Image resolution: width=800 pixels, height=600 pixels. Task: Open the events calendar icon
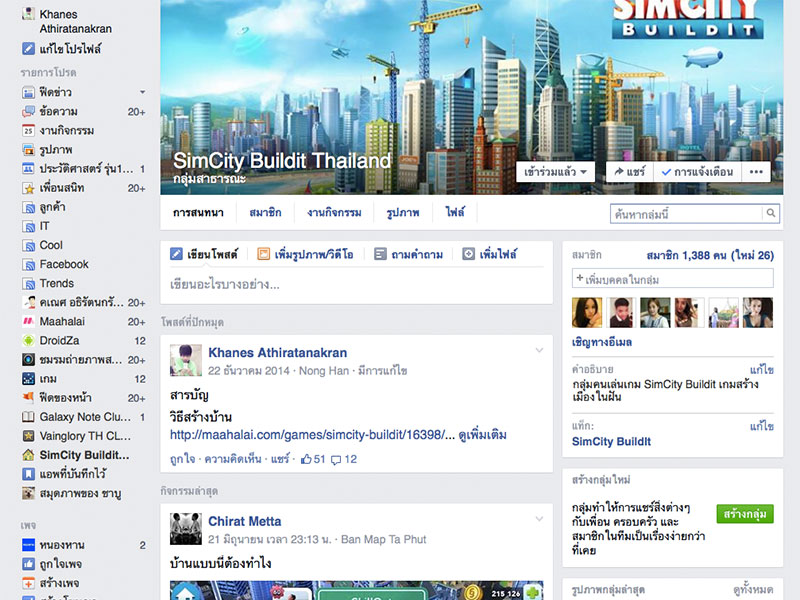tap(28, 131)
